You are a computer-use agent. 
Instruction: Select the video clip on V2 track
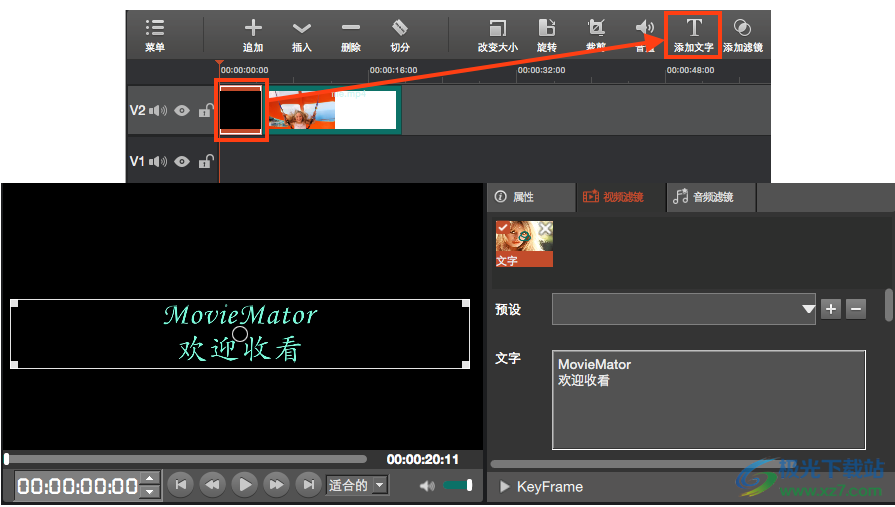[x=334, y=110]
